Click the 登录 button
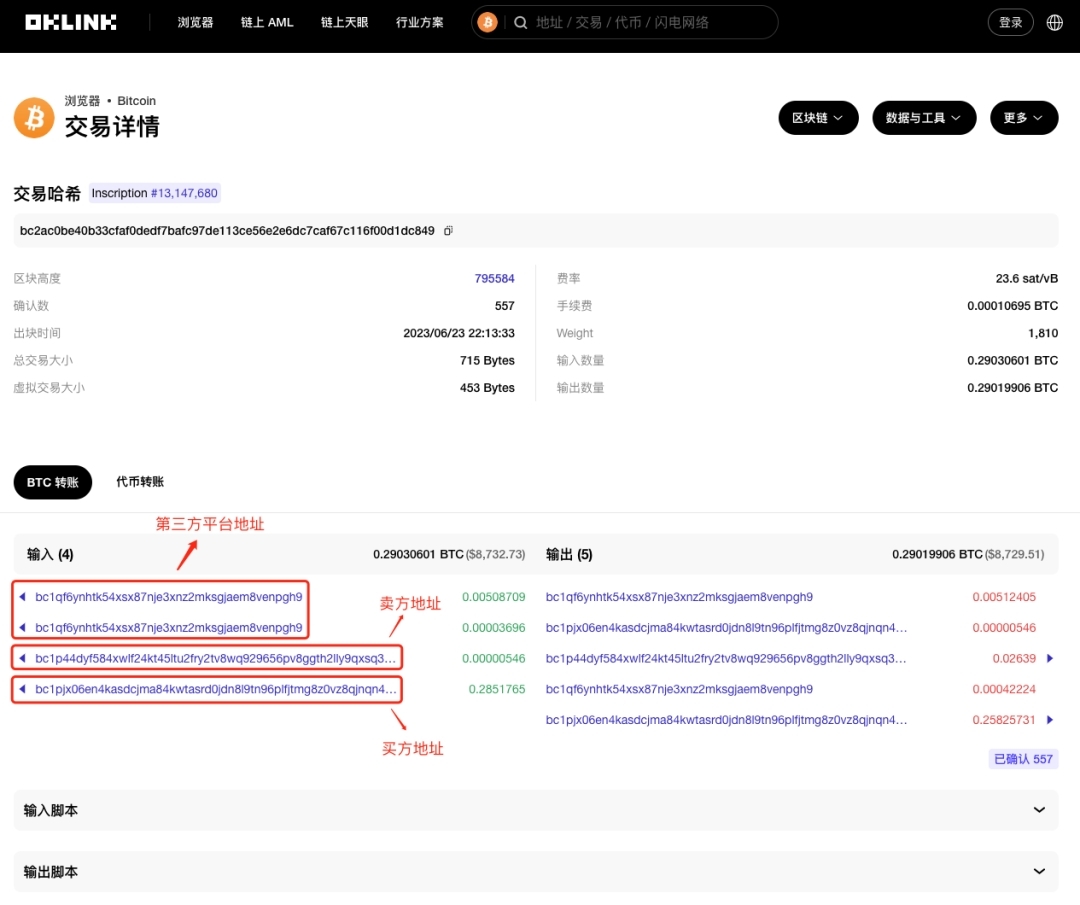The image size is (1080, 905). pyautogui.click(x=1010, y=21)
